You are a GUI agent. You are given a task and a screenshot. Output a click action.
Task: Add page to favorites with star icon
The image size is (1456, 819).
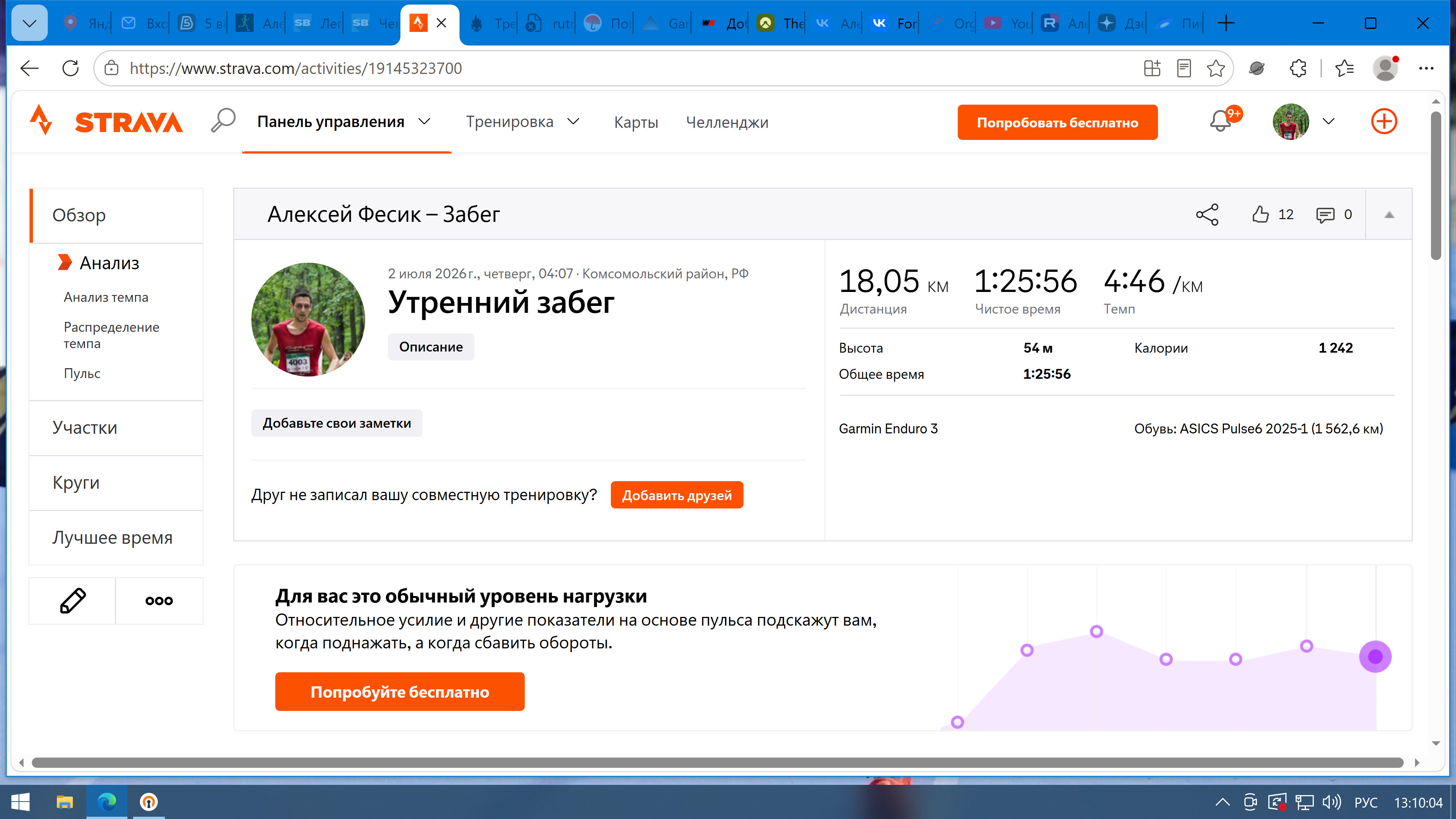(x=1216, y=68)
